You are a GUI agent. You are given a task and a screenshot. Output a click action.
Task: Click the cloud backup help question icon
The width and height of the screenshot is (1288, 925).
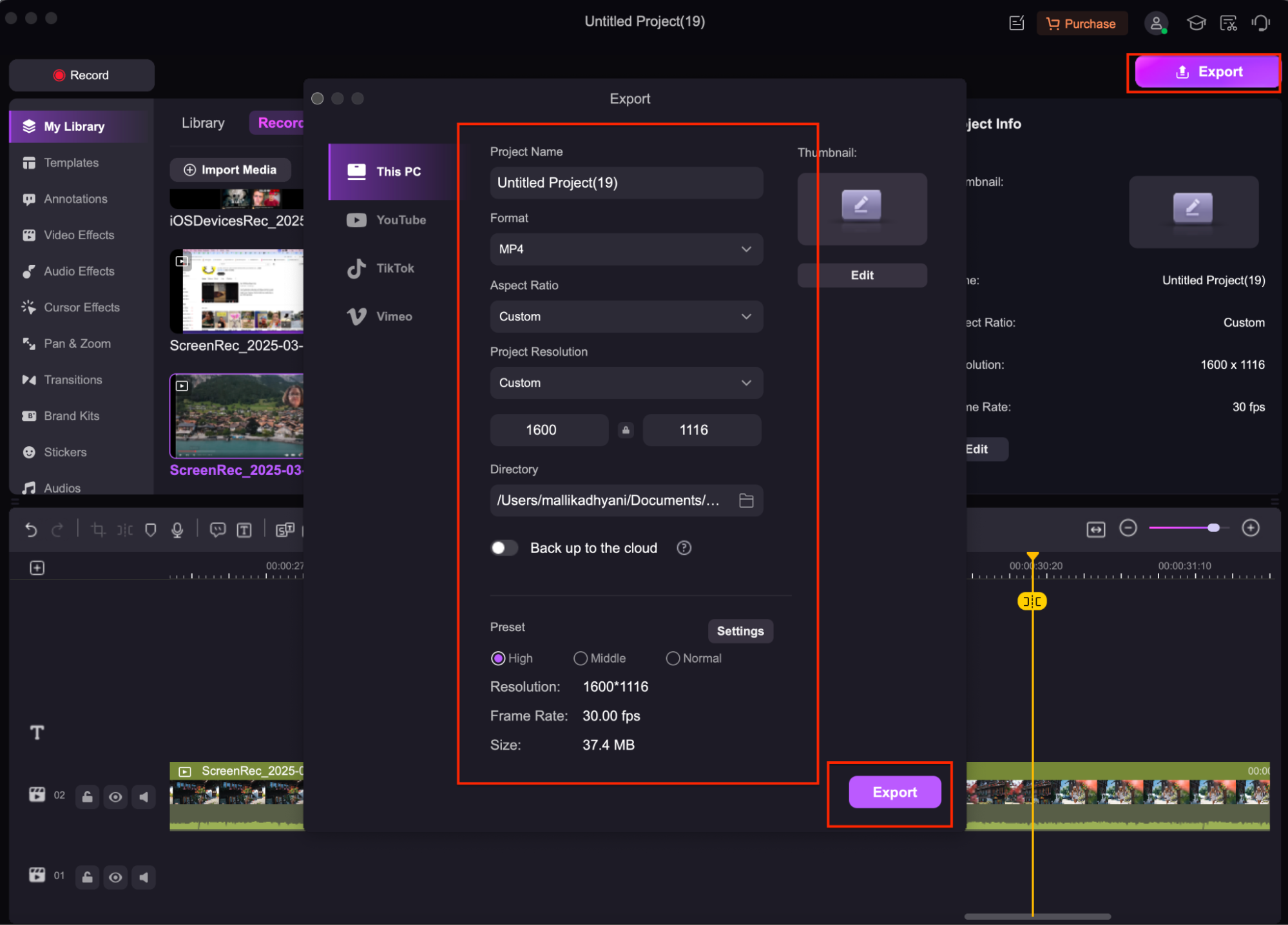point(684,548)
